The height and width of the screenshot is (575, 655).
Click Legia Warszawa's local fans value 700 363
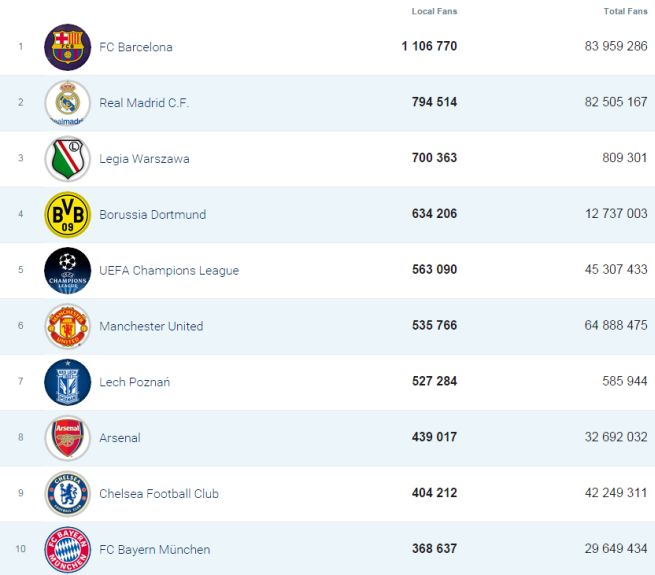pos(434,159)
